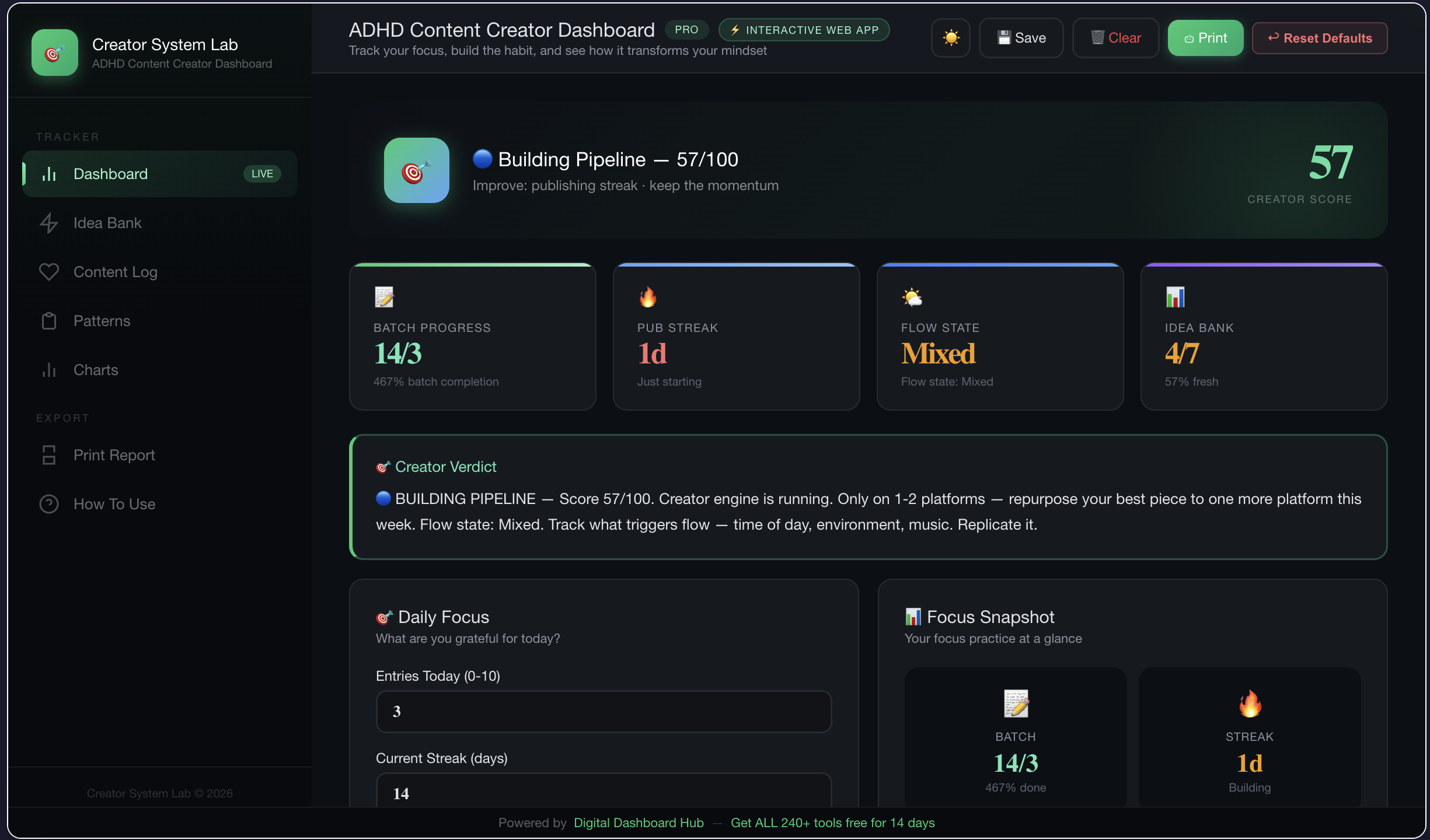Click the Idea Bank card chart icon

pos(1175,297)
